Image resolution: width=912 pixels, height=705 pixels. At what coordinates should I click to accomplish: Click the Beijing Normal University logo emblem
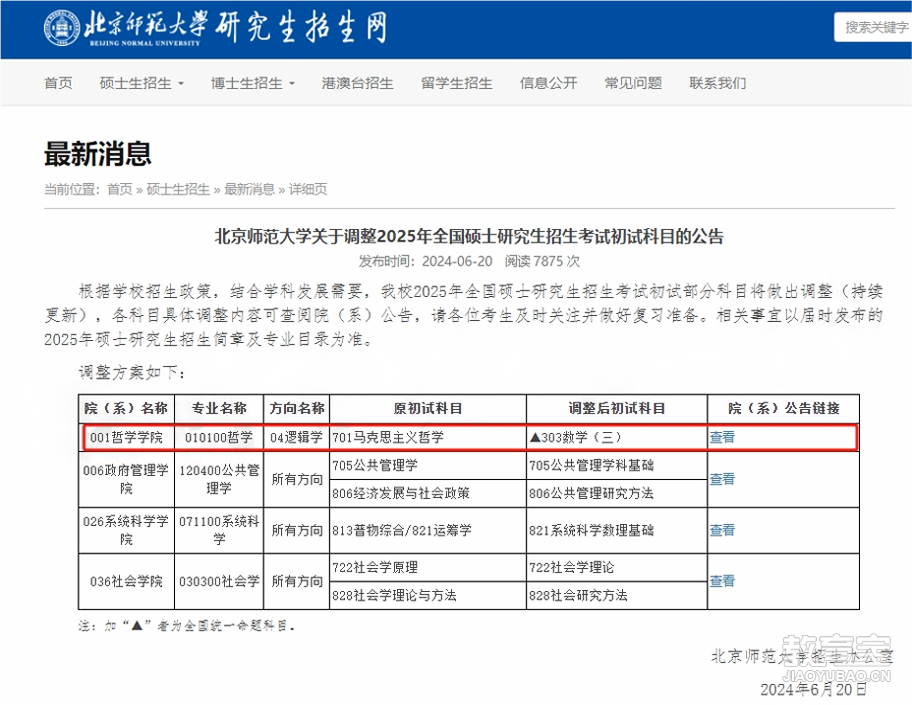tap(62, 27)
